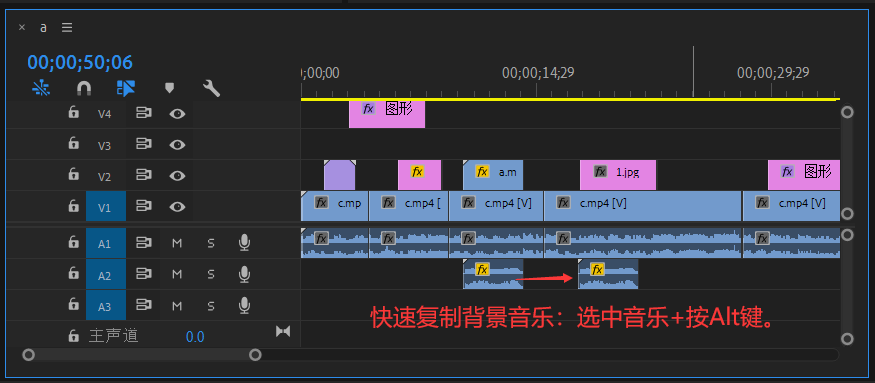This screenshot has width=875, height=383.
Task: Select the 图形 clip on V2
Action: (804, 175)
